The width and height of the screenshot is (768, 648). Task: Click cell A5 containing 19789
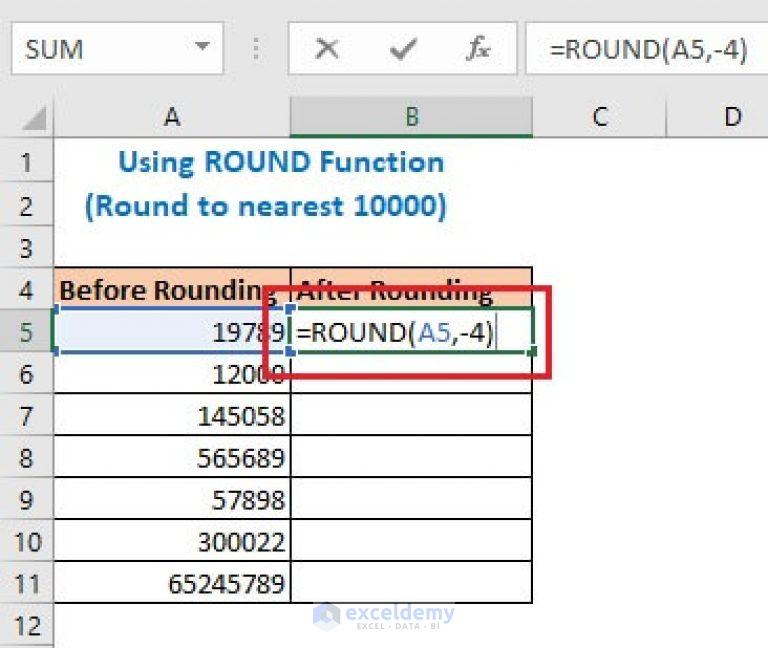pyautogui.click(x=172, y=331)
